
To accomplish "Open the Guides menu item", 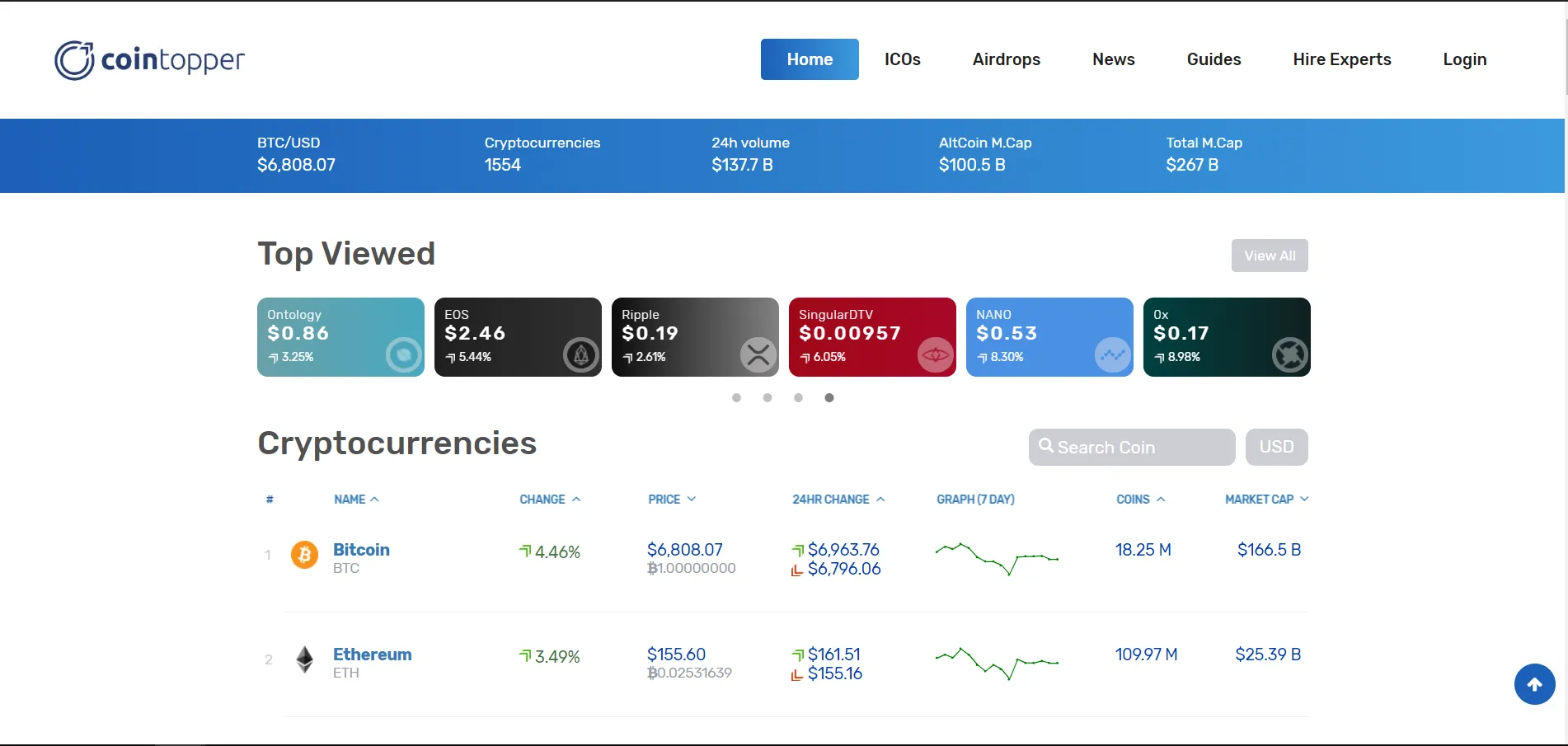I will click(1214, 59).
